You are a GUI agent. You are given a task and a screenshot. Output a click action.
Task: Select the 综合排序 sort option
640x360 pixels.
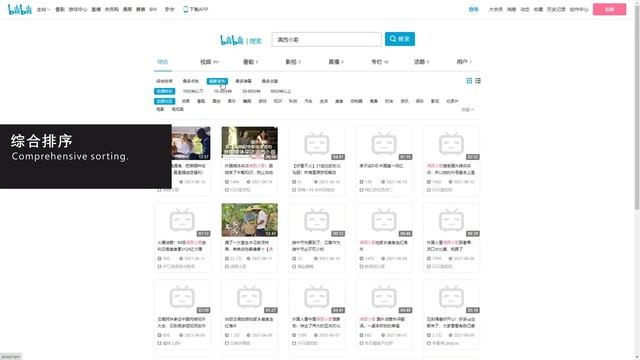164,81
